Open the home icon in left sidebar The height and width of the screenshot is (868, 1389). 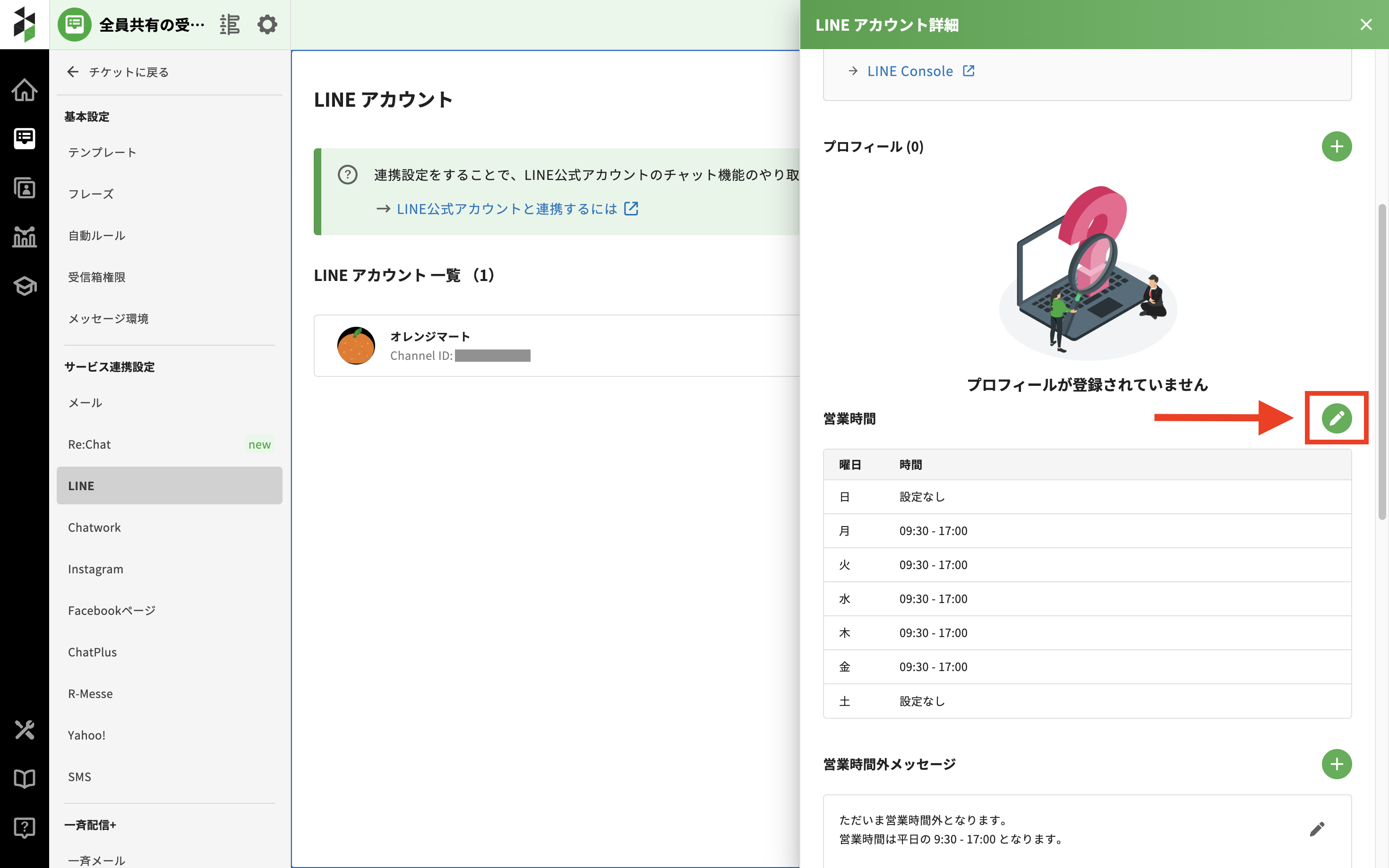(x=24, y=90)
